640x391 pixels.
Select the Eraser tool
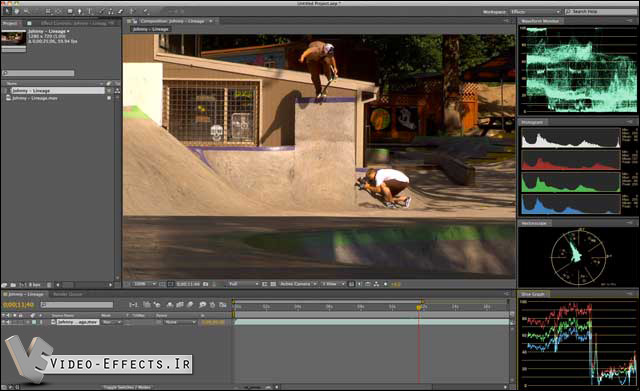pyautogui.click(x=120, y=11)
